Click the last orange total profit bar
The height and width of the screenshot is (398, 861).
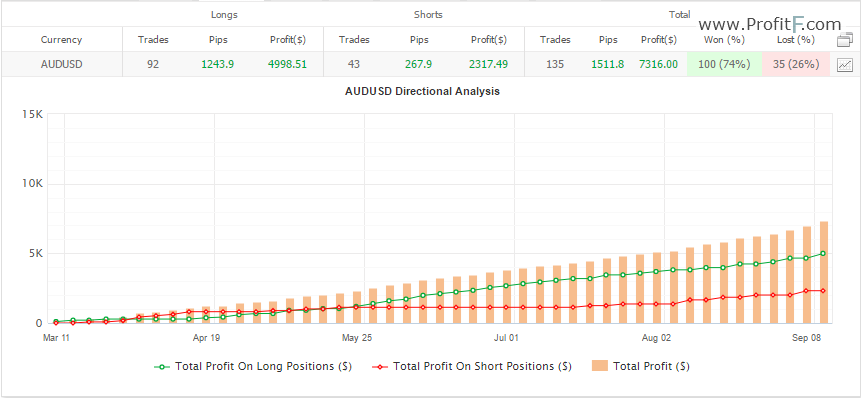click(x=824, y=272)
